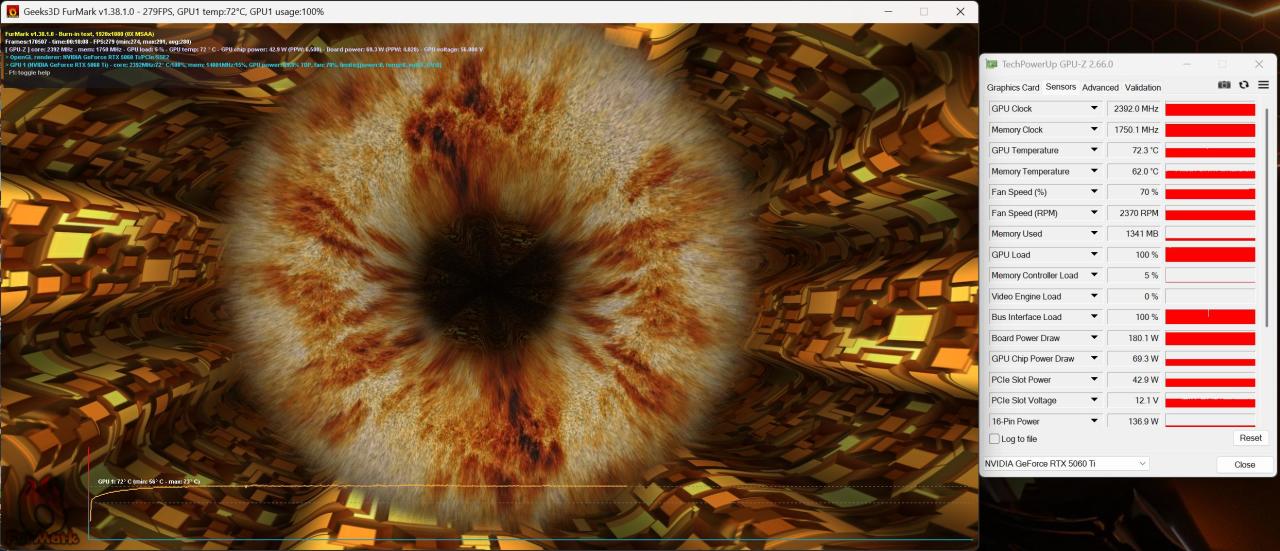Close the FurMark window
This screenshot has width=1280, height=551.
coord(961,12)
